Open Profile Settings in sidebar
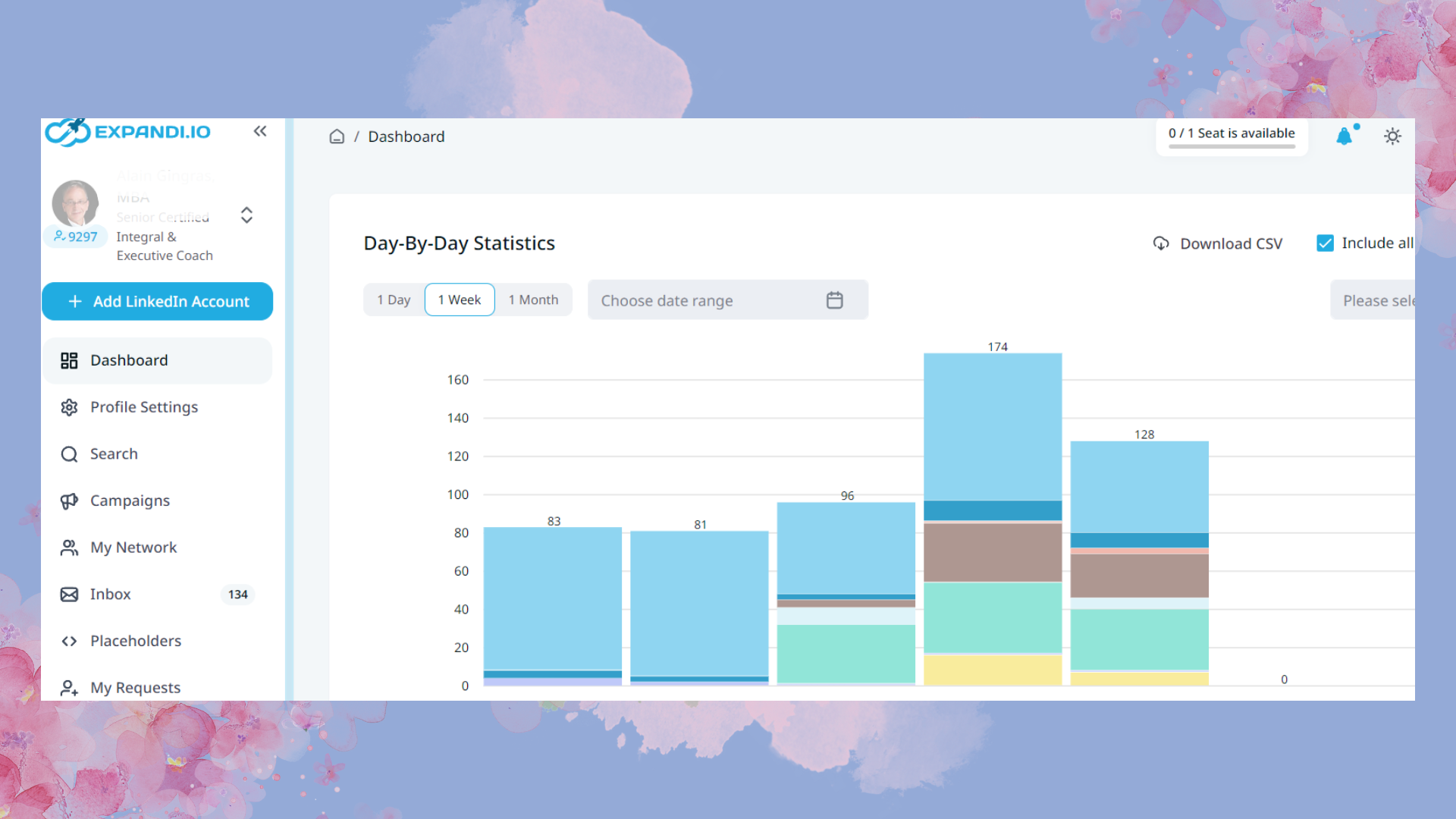This screenshot has height=819, width=1456. tap(144, 407)
